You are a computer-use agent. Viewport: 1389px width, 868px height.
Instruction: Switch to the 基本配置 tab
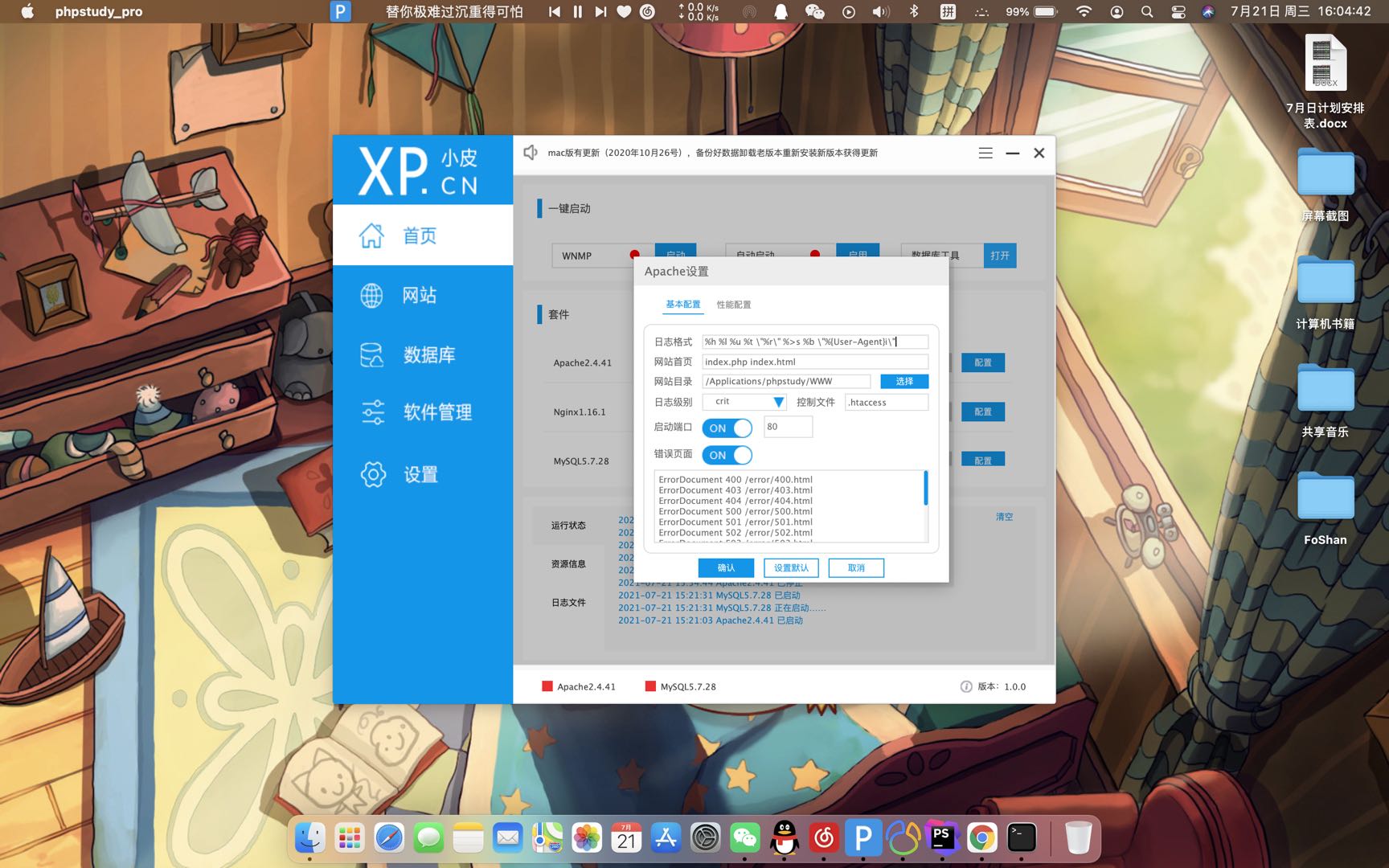[x=682, y=305]
